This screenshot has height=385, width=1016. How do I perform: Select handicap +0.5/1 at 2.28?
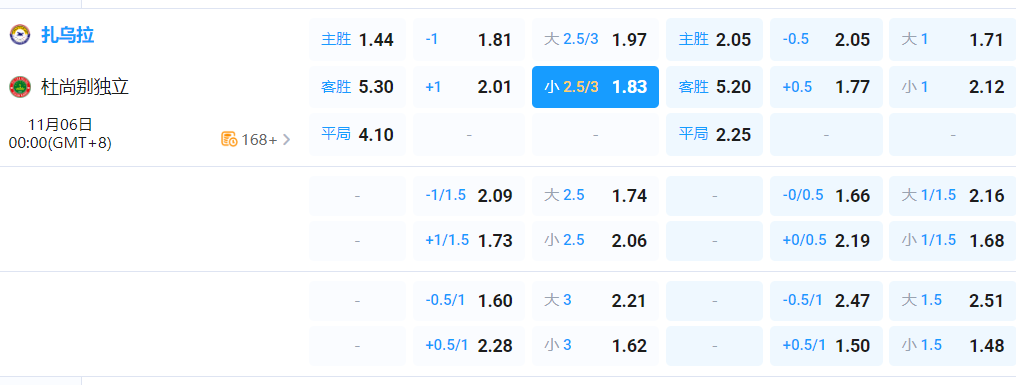[469, 346]
